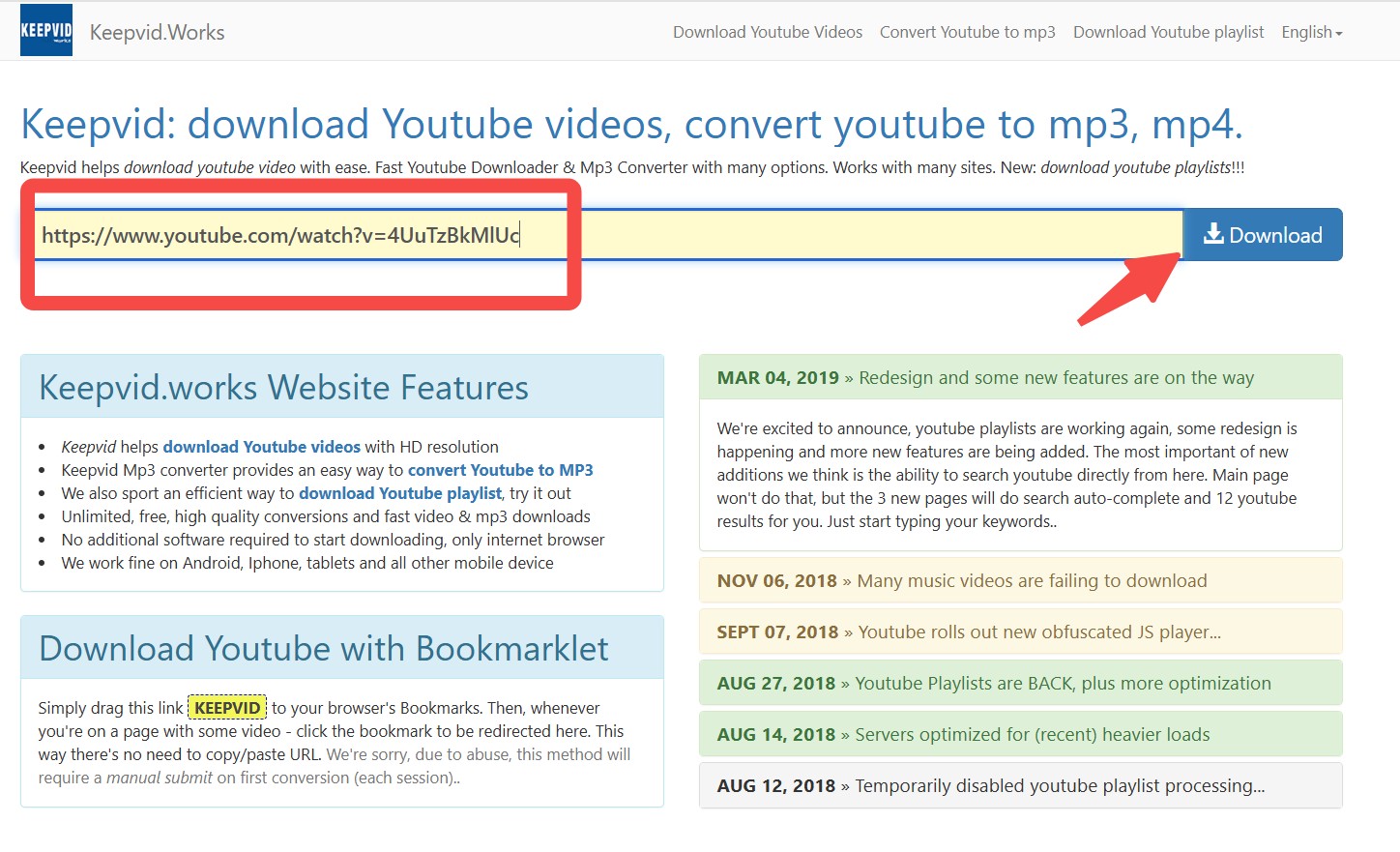The height and width of the screenshot is (852, 1400).
Task: Click the yellow KEEPVID bookmarklet link
Action: (227, 708)
